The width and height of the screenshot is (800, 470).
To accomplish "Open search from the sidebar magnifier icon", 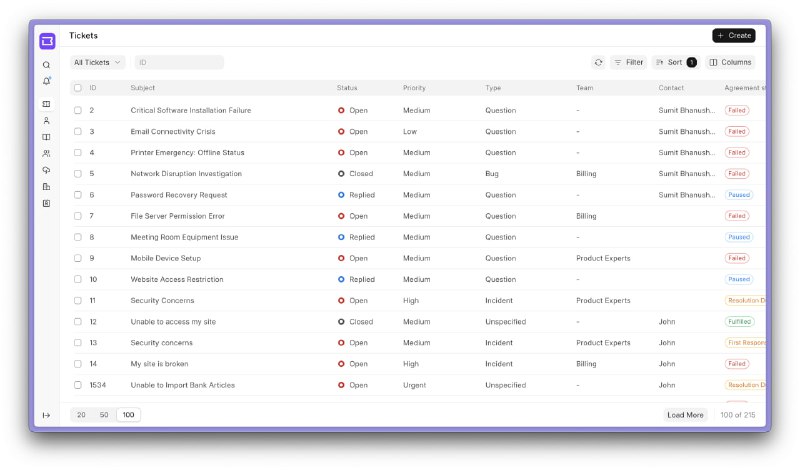I will [46, 65].
